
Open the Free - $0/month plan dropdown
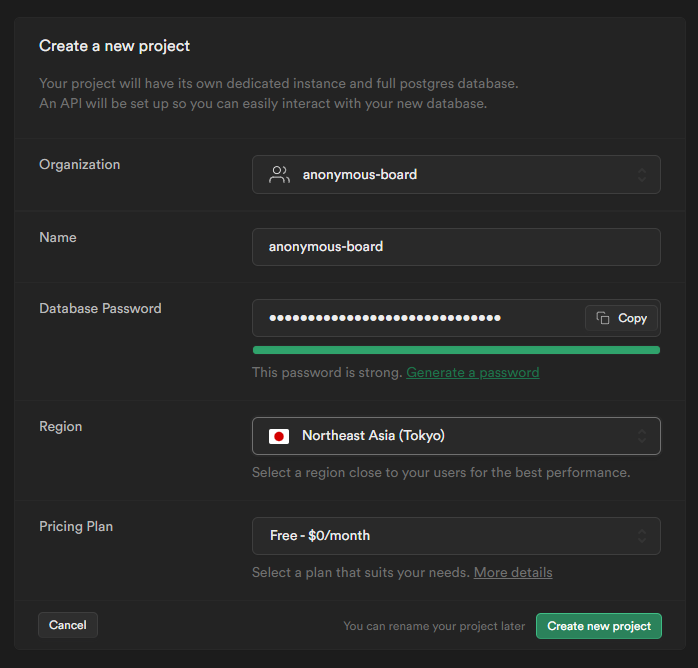pyautogui.click(x=456, y=536)
